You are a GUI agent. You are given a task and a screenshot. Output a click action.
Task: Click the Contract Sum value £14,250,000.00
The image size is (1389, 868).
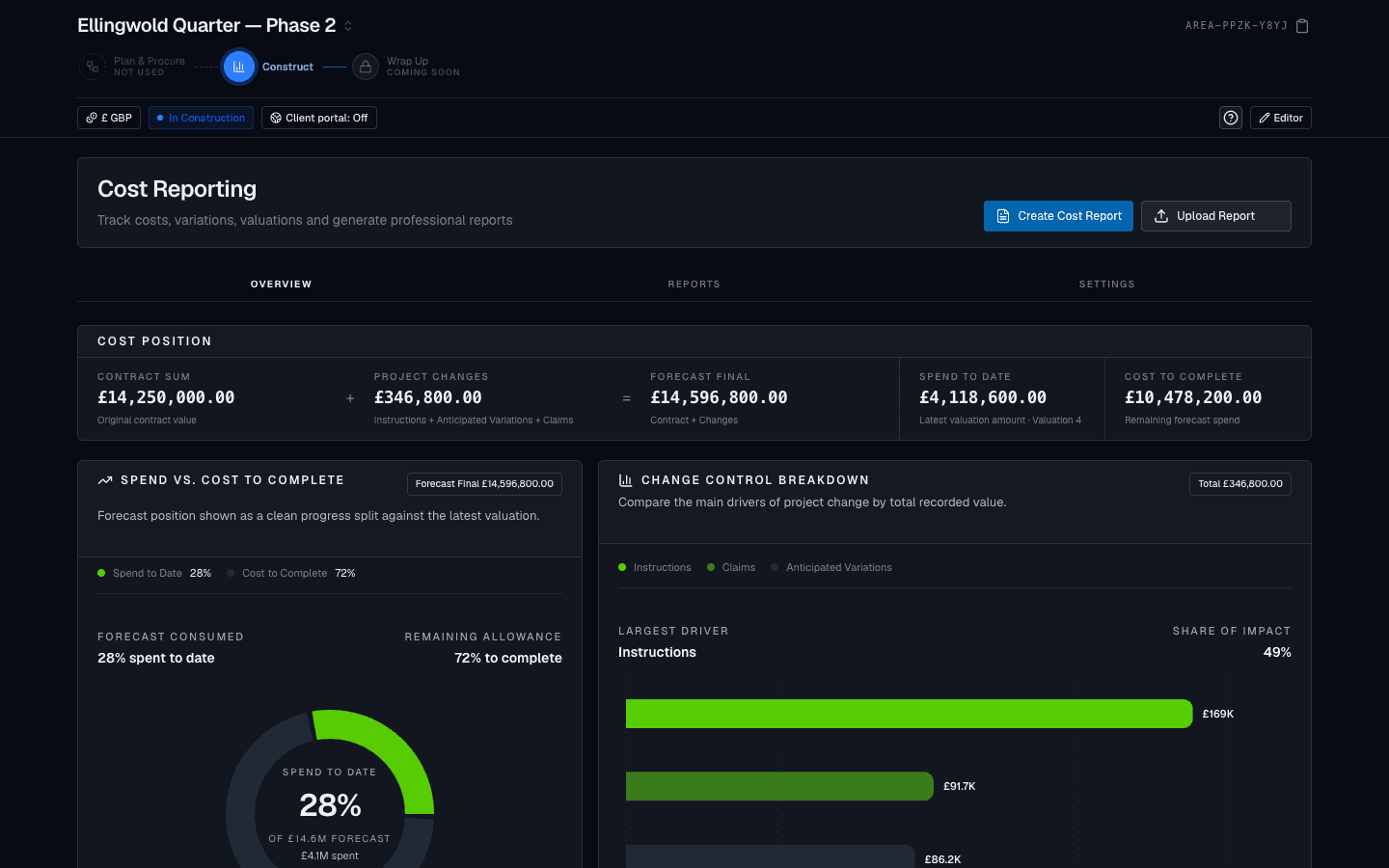click(x=166, y=397)
